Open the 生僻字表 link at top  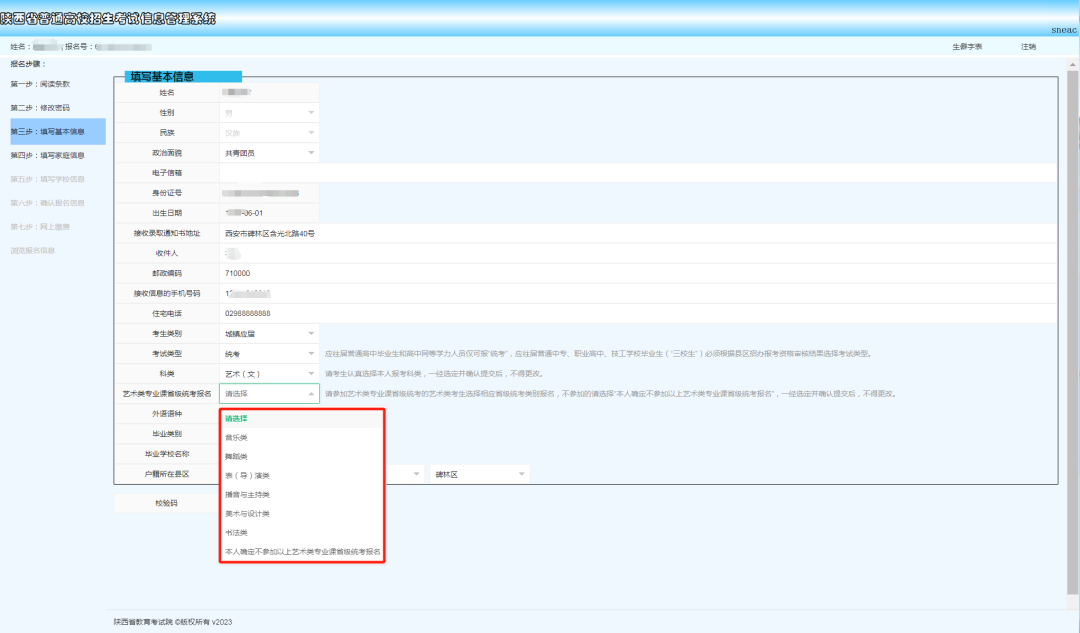coord(967,47)
